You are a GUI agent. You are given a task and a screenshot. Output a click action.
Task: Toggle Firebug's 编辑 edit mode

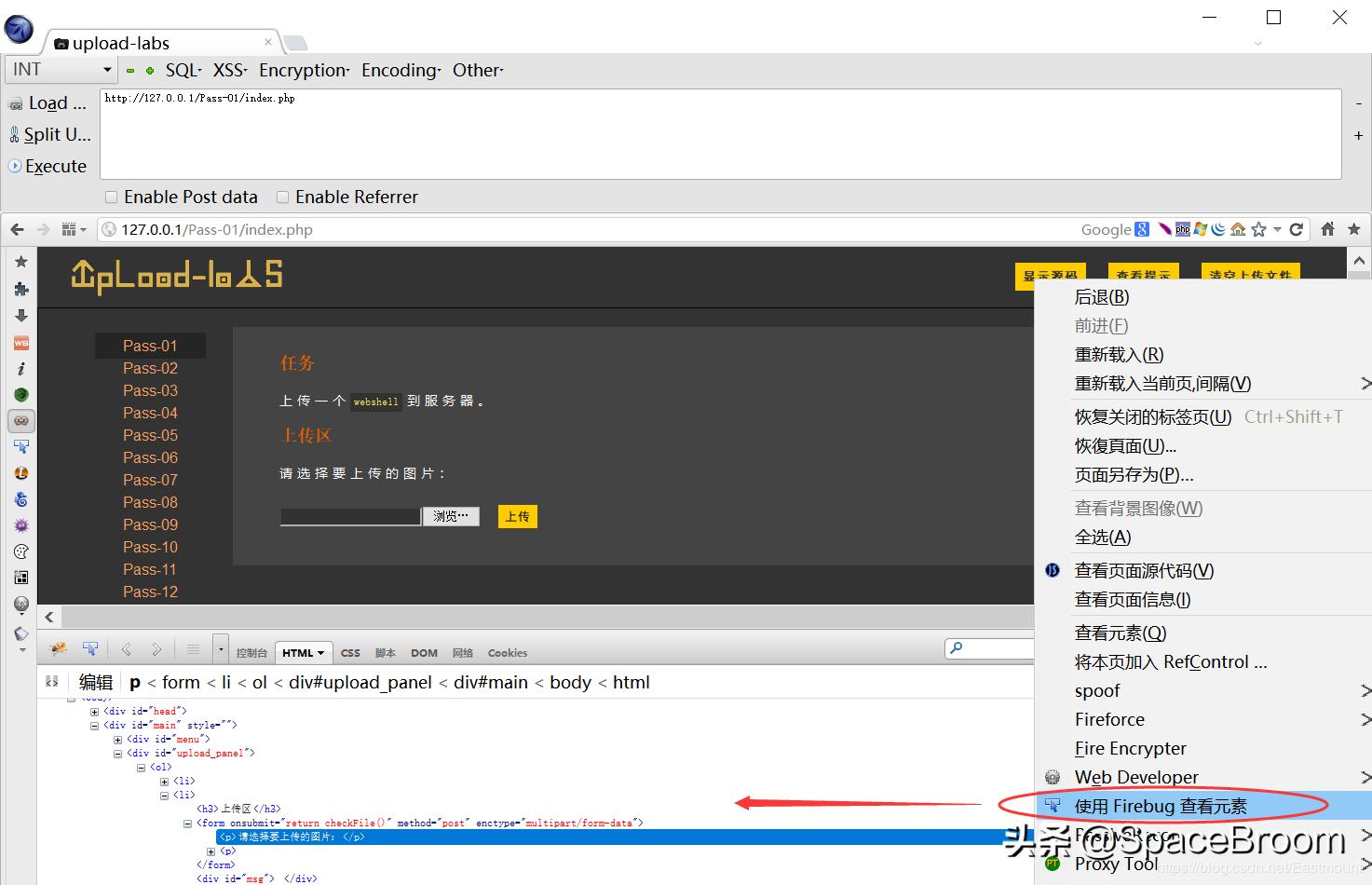click(x=96, y=682)
